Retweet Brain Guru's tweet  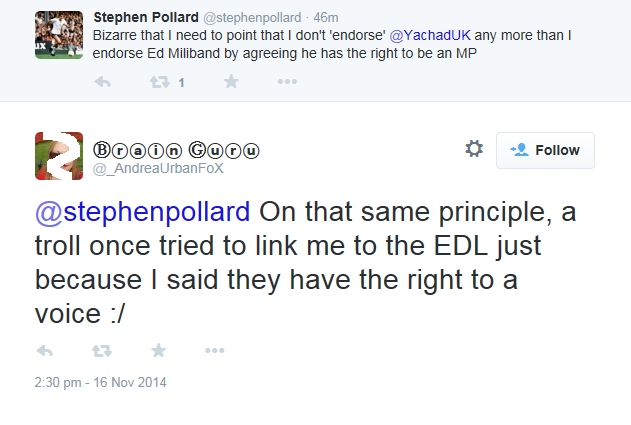click(x=101, y=351)
